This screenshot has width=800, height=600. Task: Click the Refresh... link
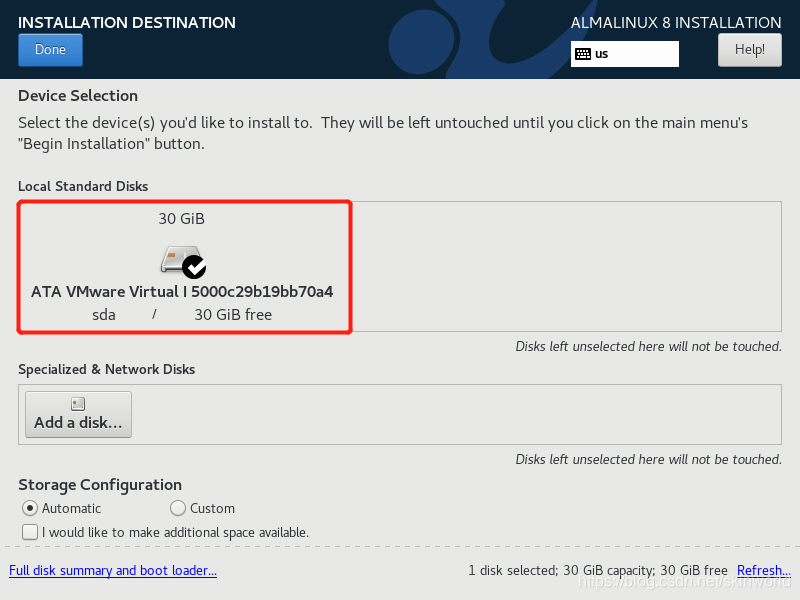tap(763, 570)
